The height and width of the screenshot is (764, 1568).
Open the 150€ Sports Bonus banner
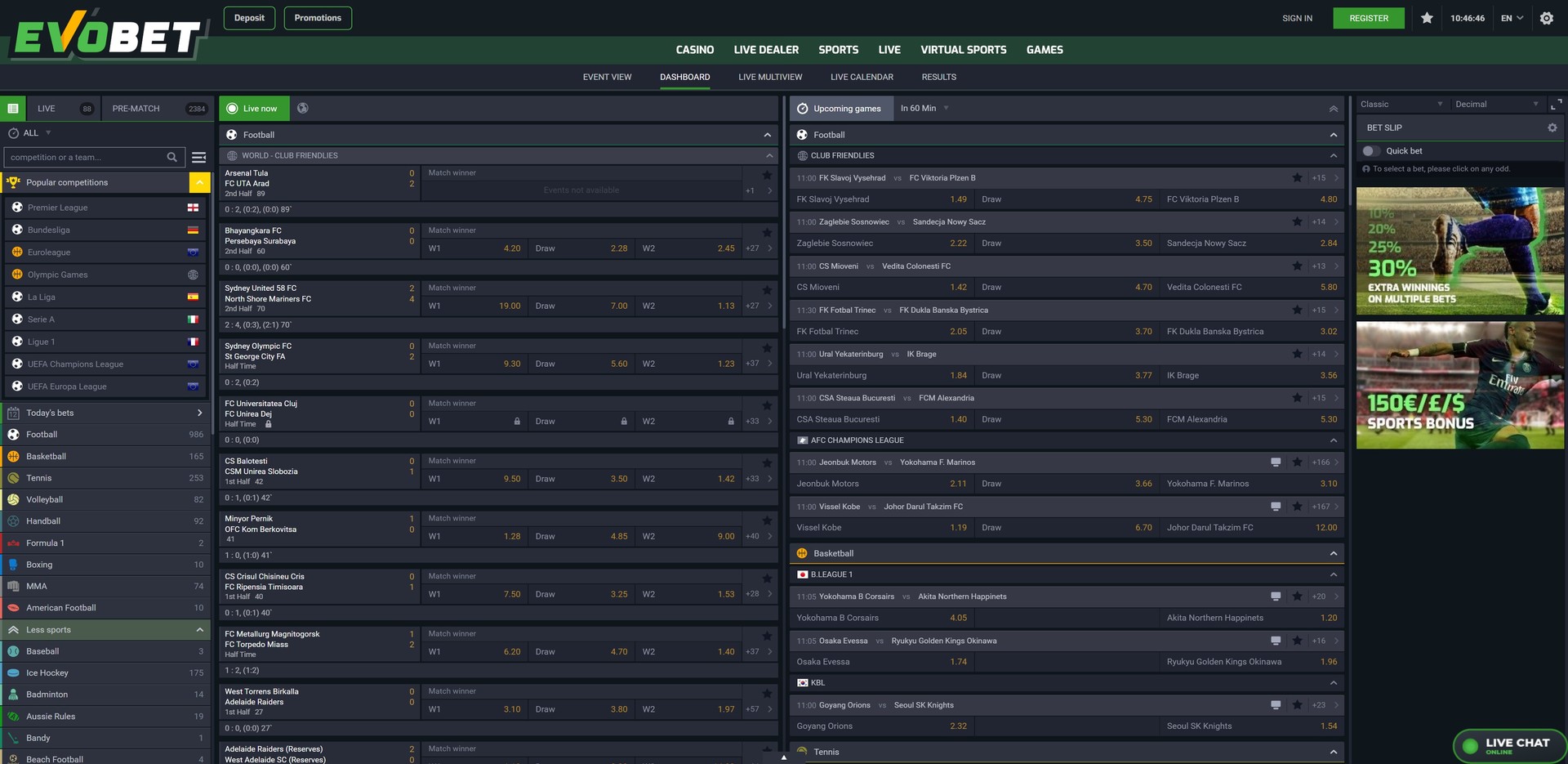click(x=1460, y=385)
